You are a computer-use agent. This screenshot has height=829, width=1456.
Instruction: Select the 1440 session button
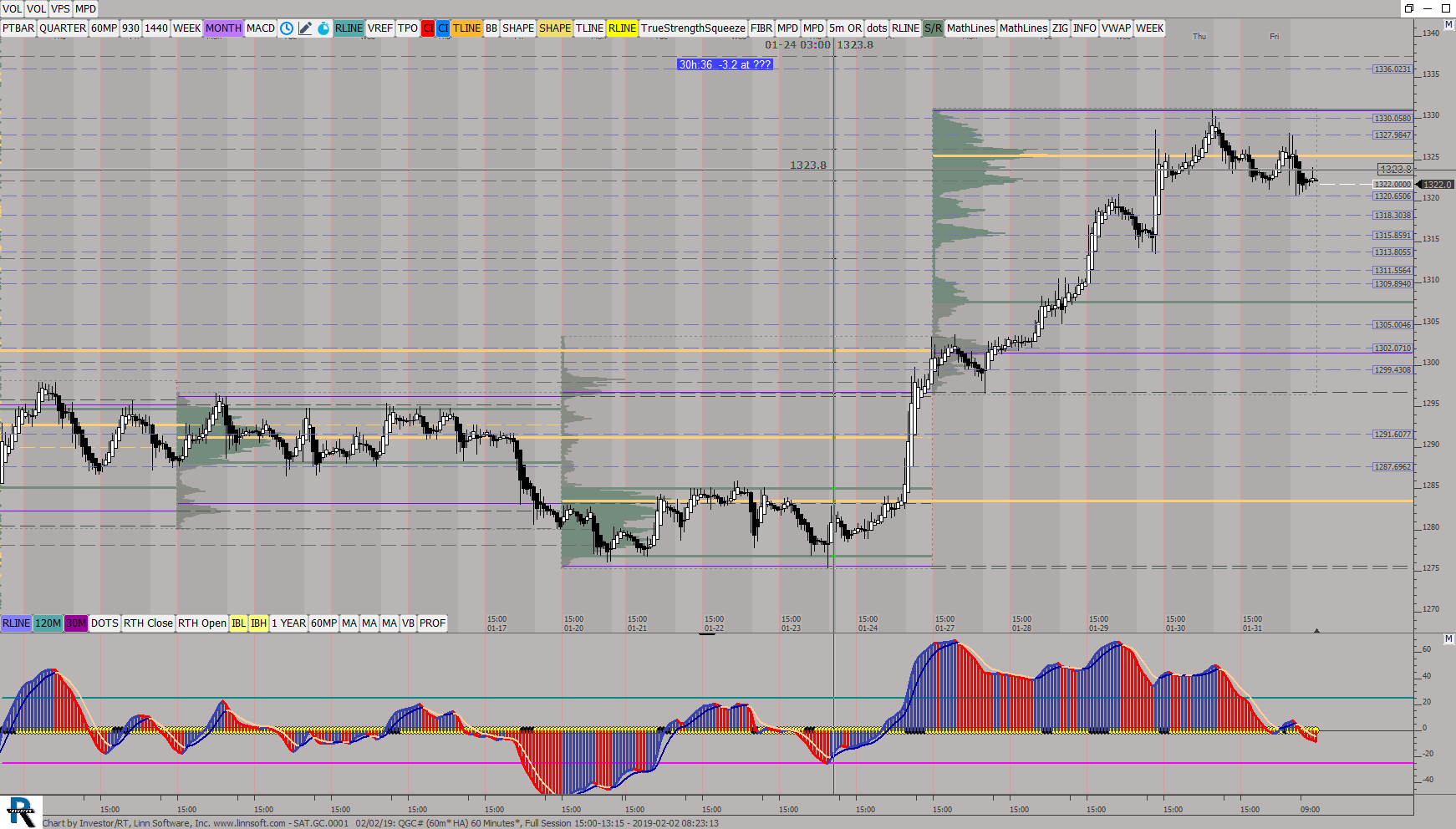[156, 28]
